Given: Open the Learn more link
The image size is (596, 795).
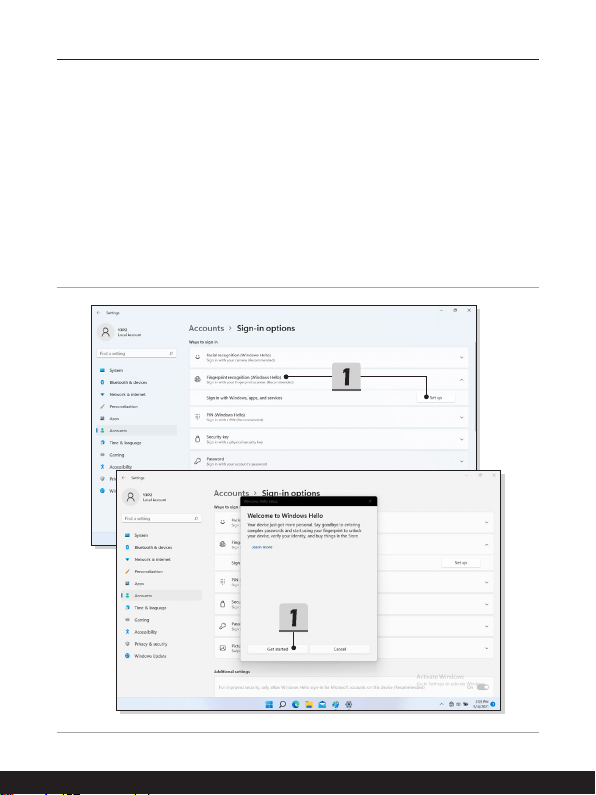Looking at the screenshot, I should pos(262,547).
